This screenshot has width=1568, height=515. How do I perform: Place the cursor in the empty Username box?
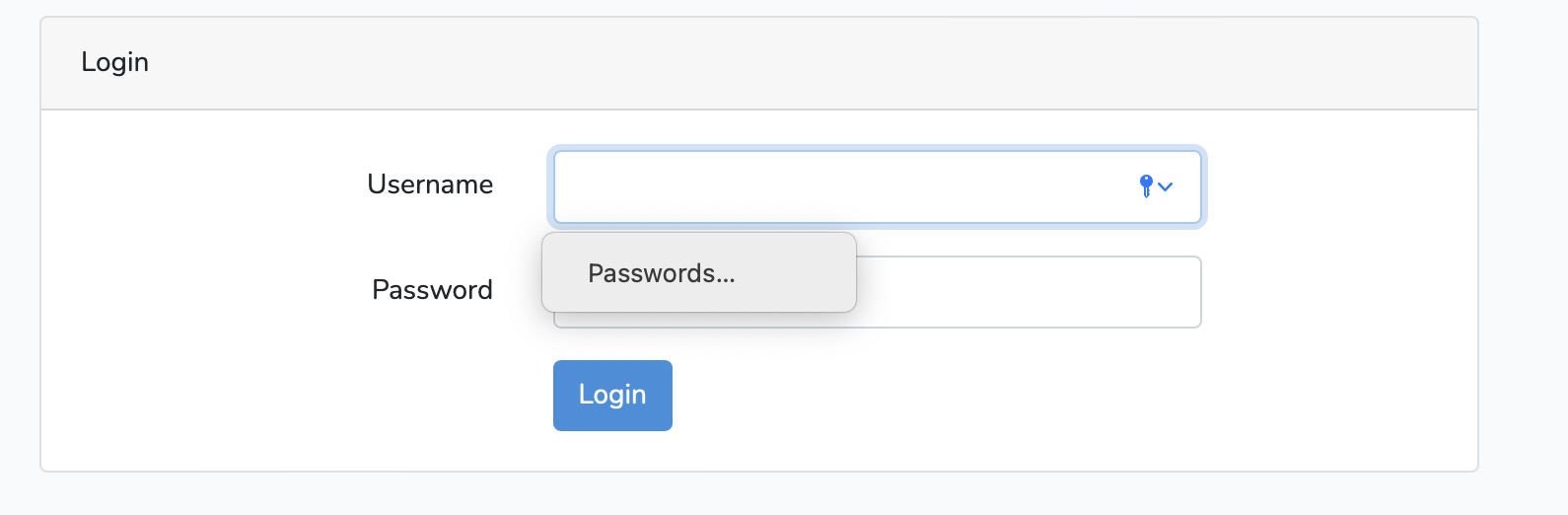click(838, 186)
